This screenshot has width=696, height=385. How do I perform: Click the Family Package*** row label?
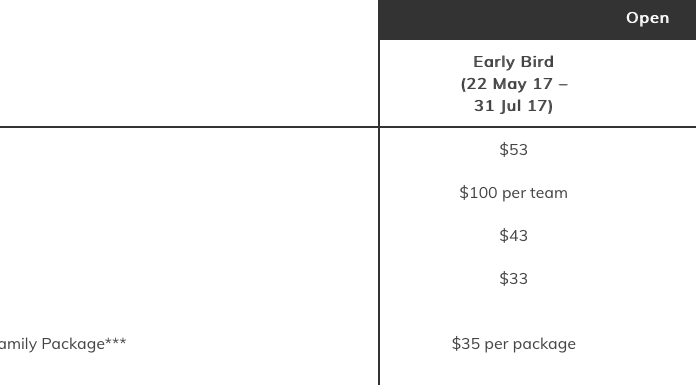pyautogui.click(x=63, y=344)
